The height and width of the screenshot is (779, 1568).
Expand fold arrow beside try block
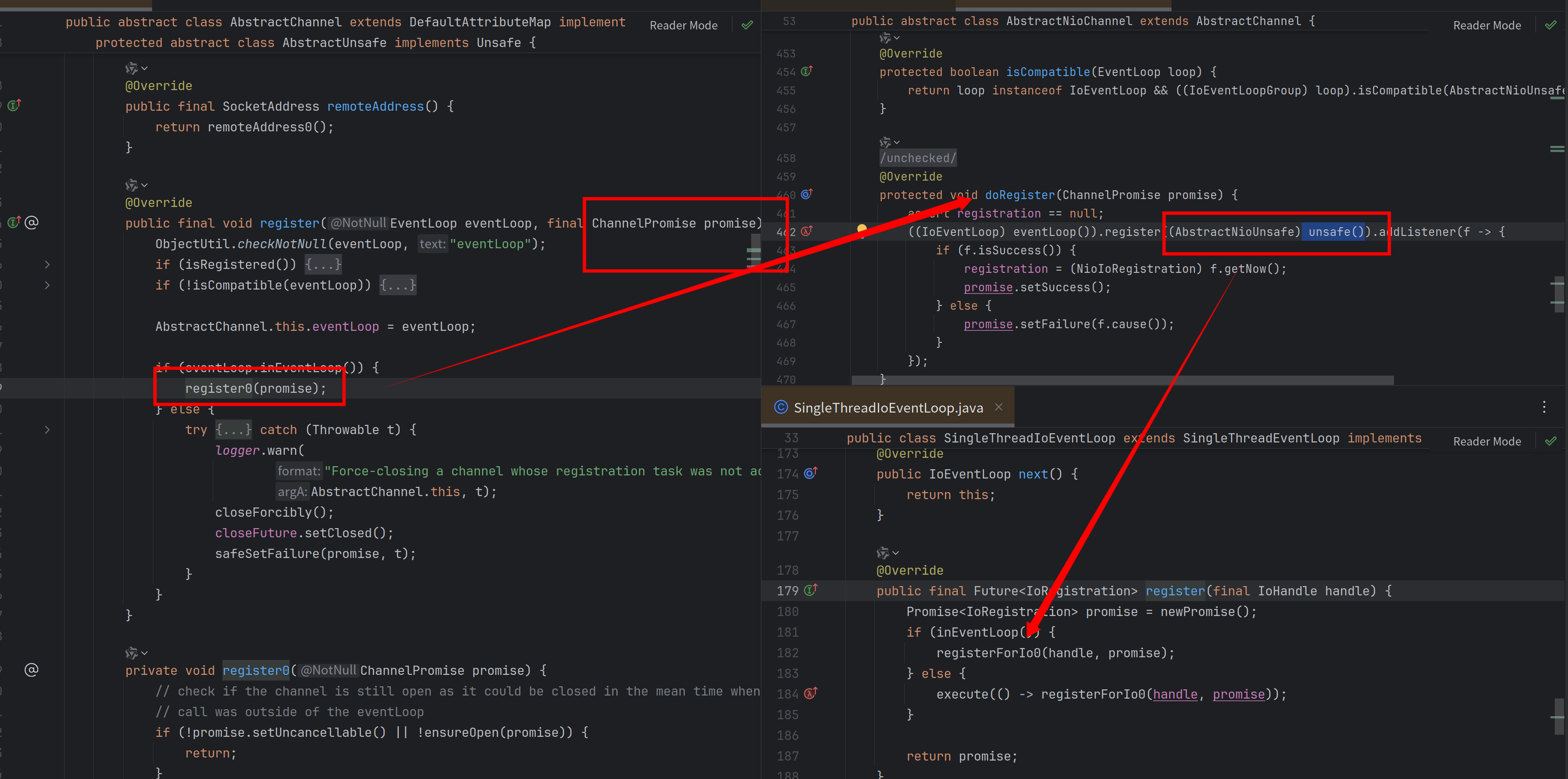[x=47, y=430]
